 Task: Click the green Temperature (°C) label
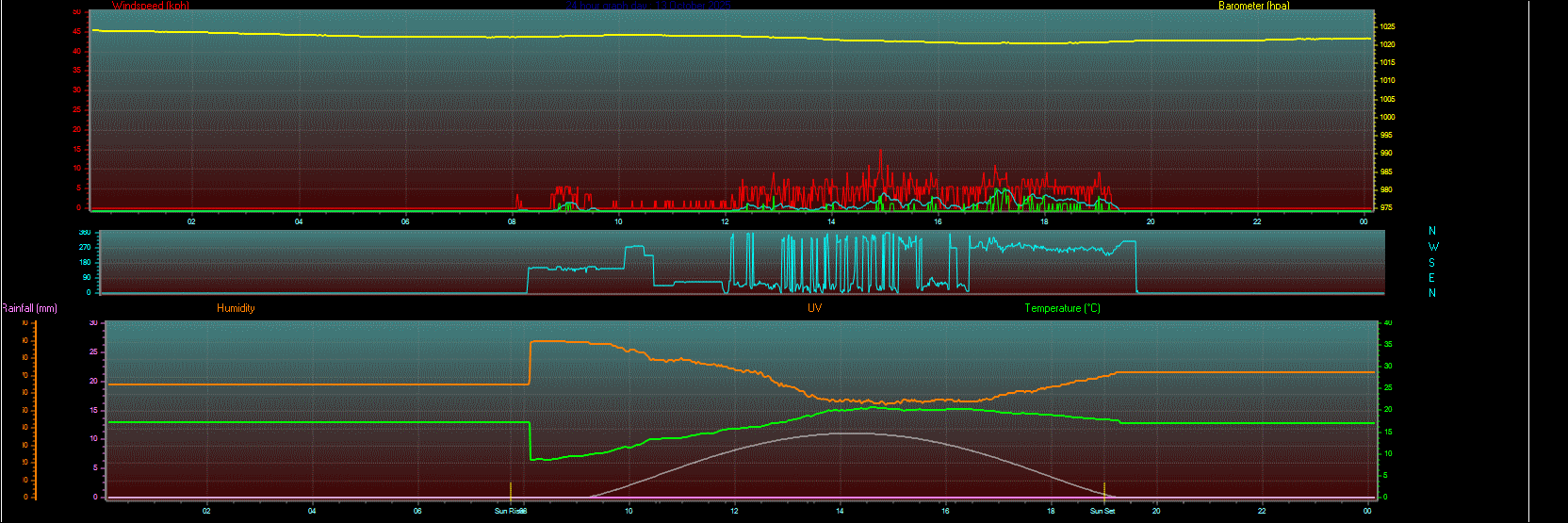(x=1062, y=308)
